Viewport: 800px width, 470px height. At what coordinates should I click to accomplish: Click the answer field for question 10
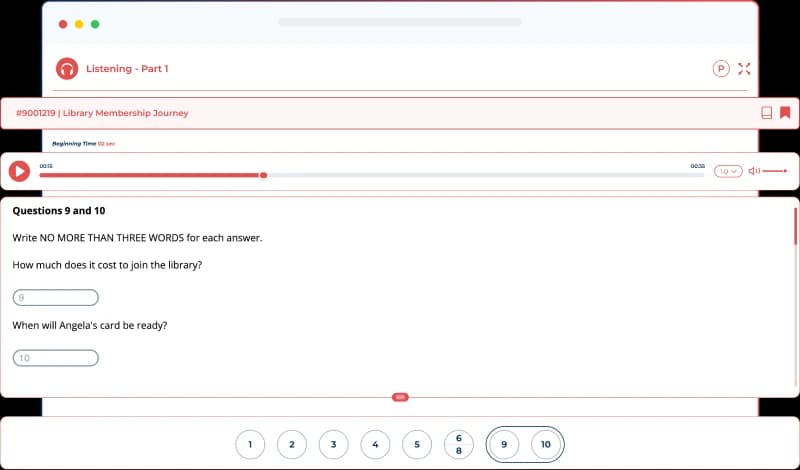click(x=56, y=358)
